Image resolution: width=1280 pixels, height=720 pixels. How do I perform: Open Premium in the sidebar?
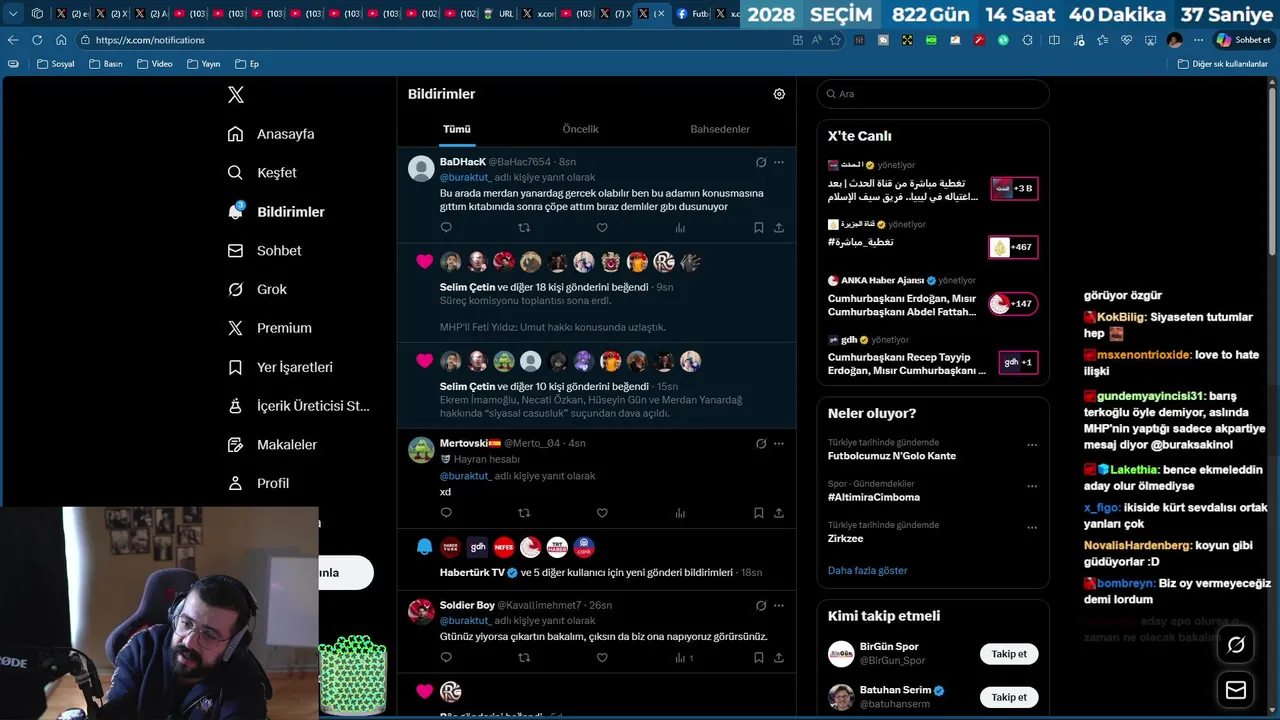pyautogui.click(x=269, y=328)
